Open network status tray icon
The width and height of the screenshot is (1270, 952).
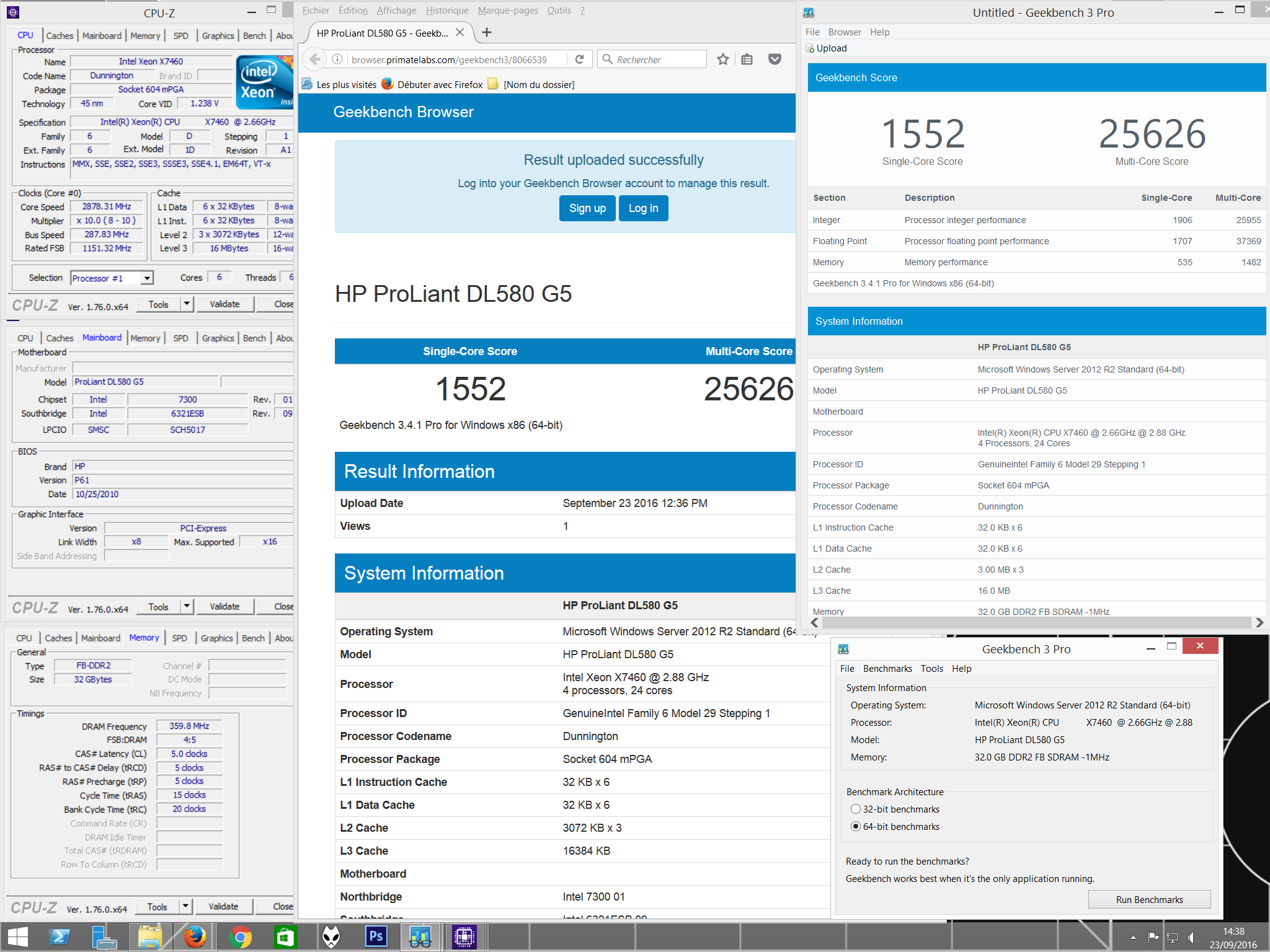(x=1172, y=937)
